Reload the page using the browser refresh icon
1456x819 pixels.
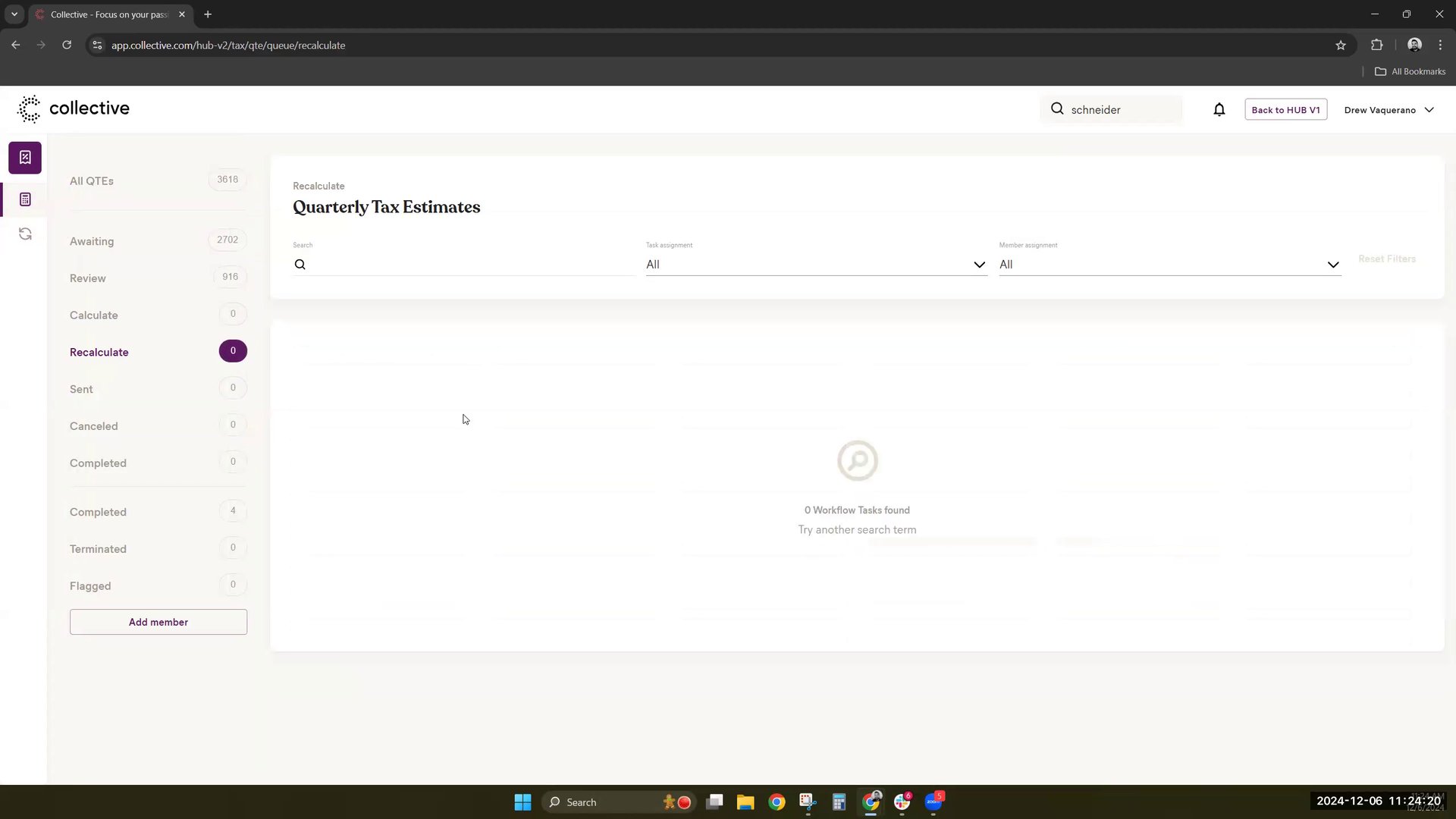pyautogui.click(x=67, y=45)
